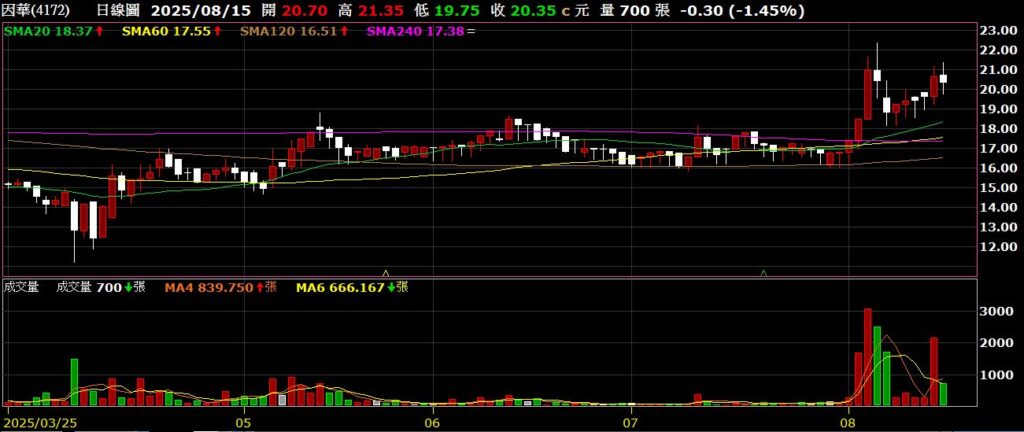Click the equals sign after SMA240 17.38

471,32
